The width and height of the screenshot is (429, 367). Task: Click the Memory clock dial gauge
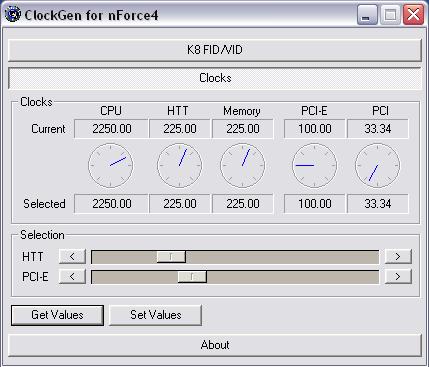[243, 165]
